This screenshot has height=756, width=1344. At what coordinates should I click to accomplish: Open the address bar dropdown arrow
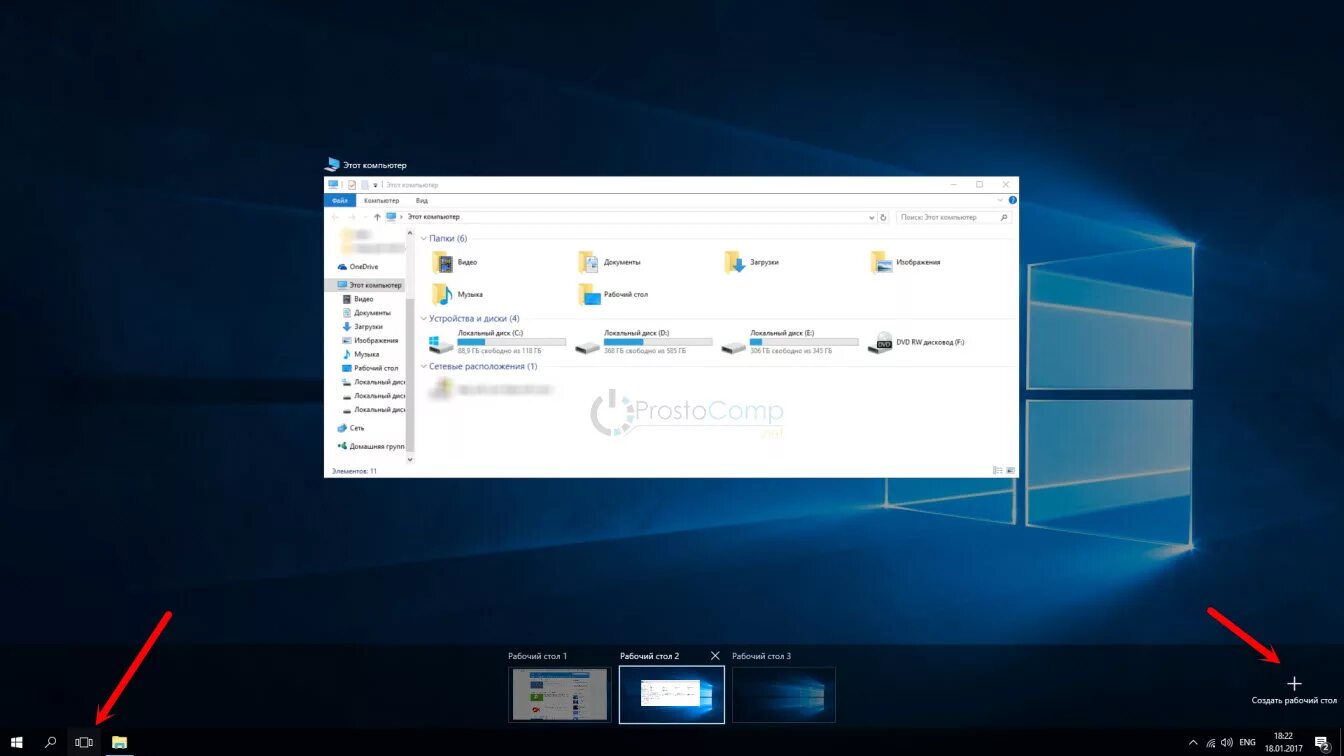pos(869,216)
